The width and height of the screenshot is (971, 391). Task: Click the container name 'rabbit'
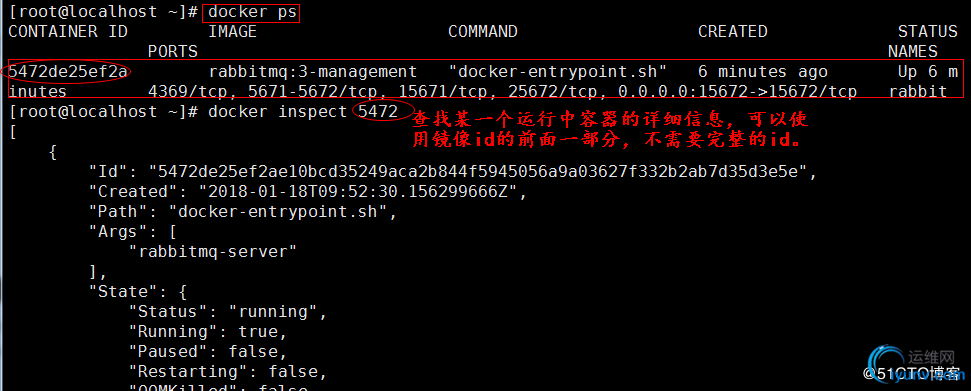click(x=918, y=92)
